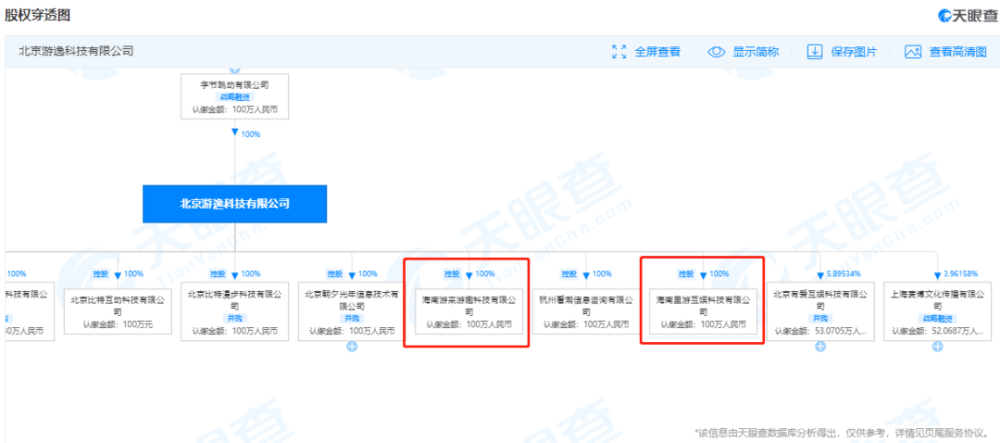Viewport: 1000px width, 443px height.
Task: Open 海南游来游趣科技有限公司 node
Action: 469,311
